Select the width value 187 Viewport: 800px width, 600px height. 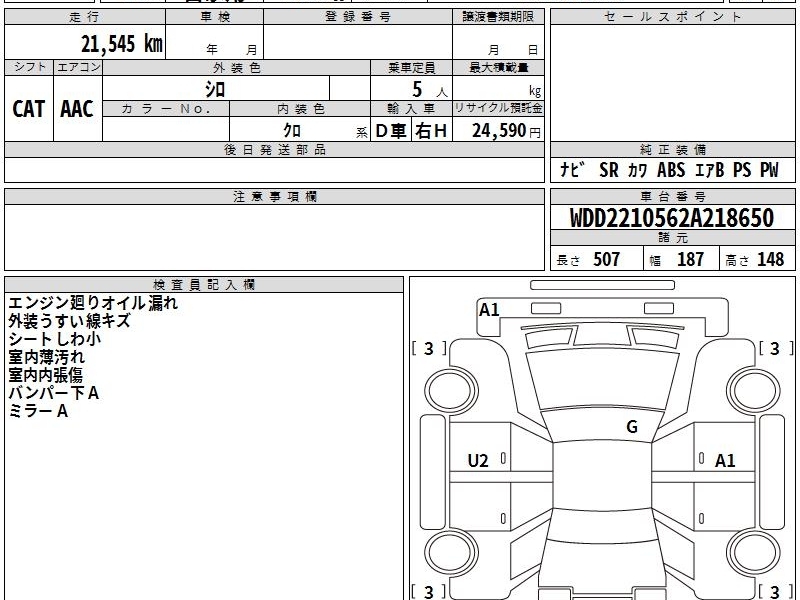tap(690, 260)
